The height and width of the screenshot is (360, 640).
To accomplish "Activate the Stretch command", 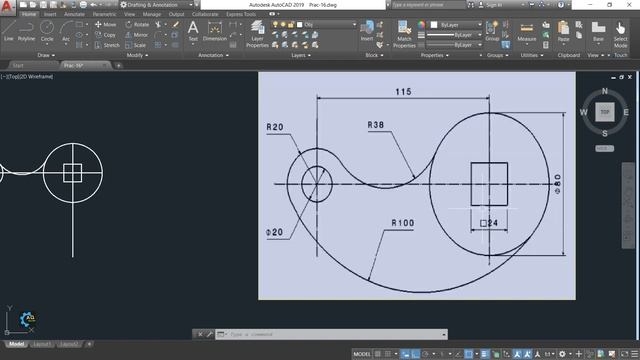I will 107,45.
